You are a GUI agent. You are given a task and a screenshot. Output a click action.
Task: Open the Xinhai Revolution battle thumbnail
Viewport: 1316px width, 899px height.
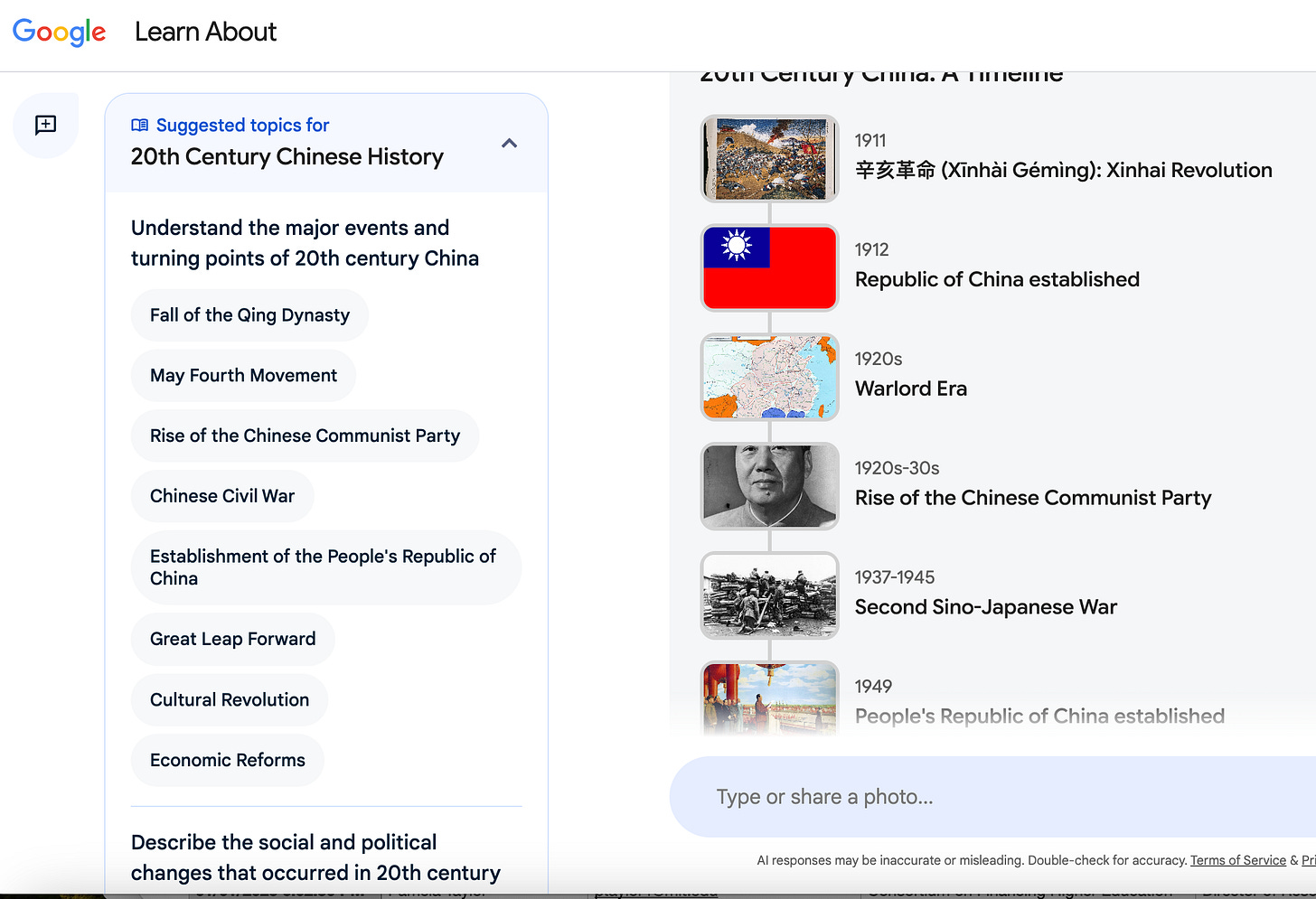[x=770, y=158]
